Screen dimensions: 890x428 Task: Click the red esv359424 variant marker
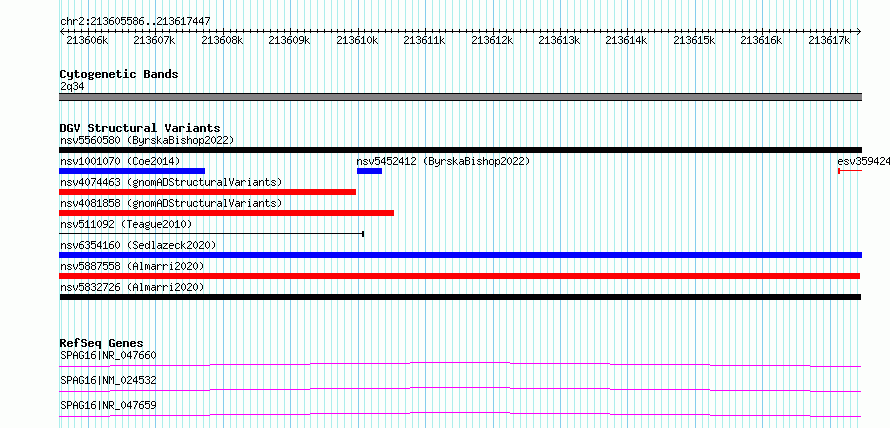pyautogui.click(x=850, y=171)
